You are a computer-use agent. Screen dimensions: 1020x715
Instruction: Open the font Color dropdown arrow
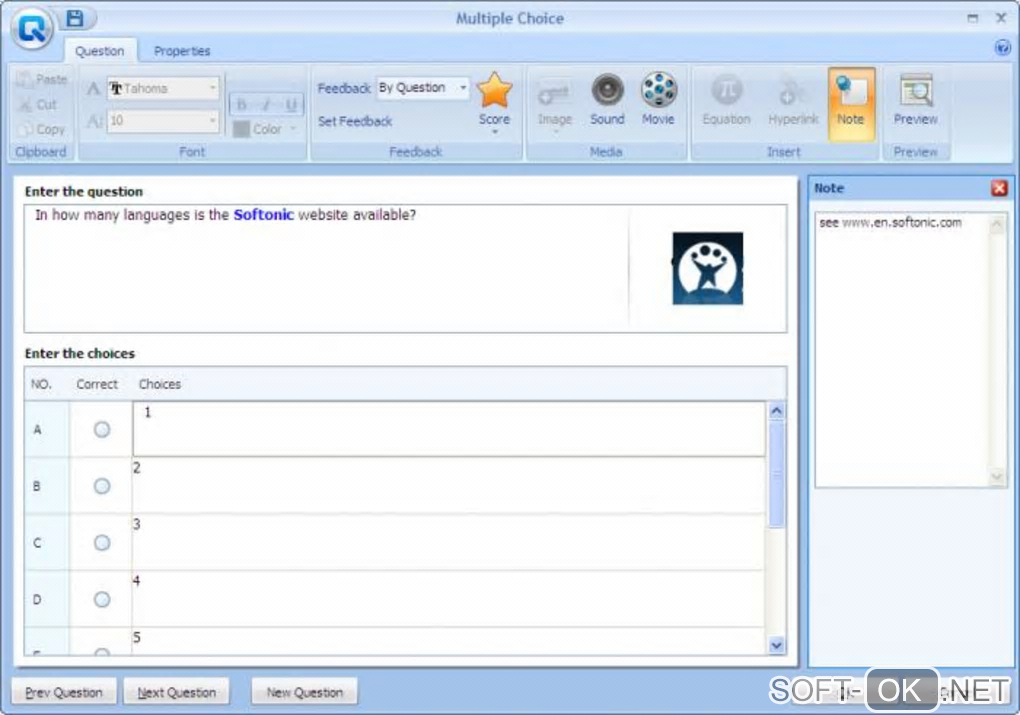(x=293, y=129)
